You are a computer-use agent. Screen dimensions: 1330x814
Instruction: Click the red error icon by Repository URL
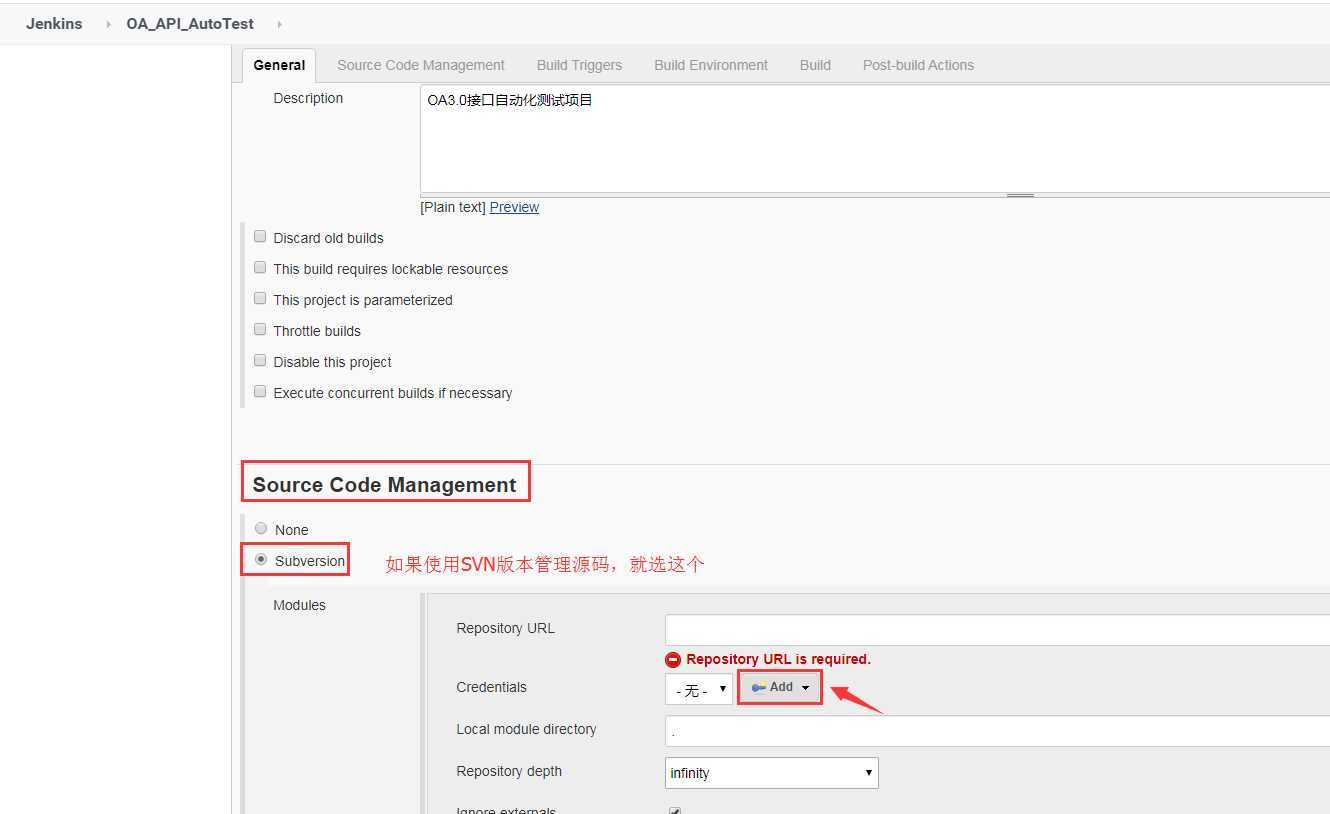coord(673,660)
